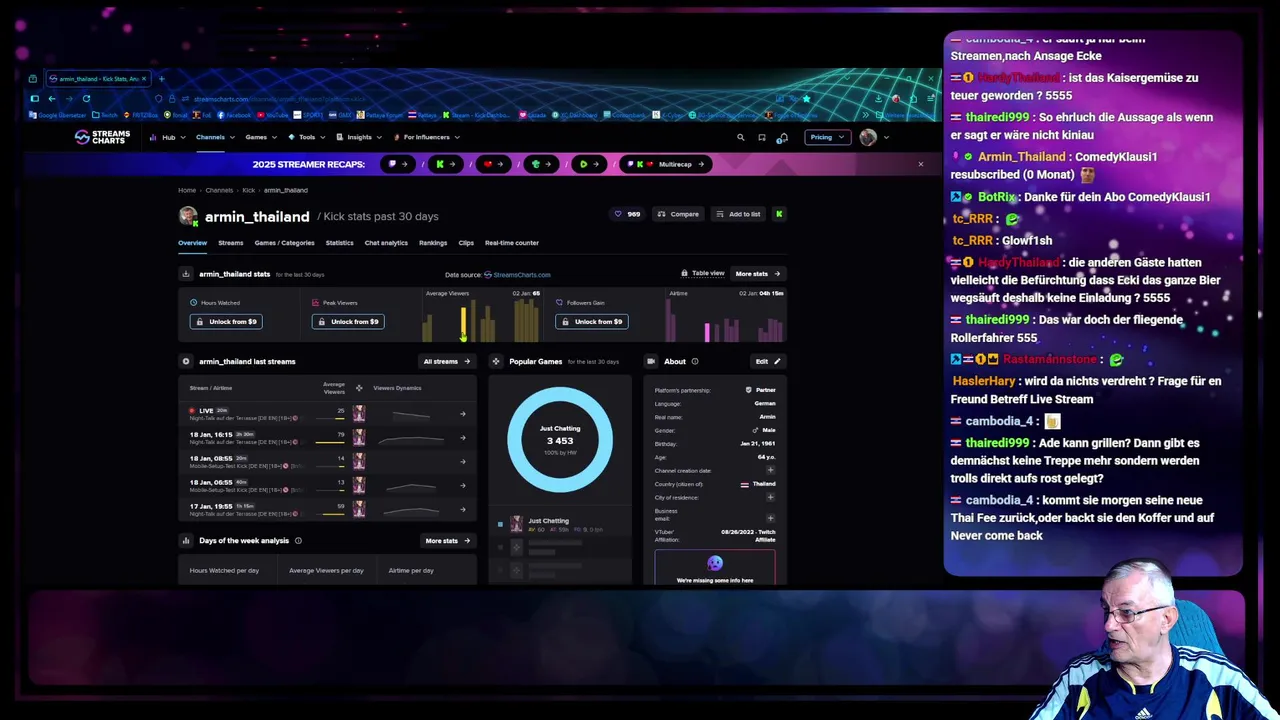Expand the Channels menu dropdown
Image resolution: width=1280 pixels, height=720 pixels.
(214, 137)
